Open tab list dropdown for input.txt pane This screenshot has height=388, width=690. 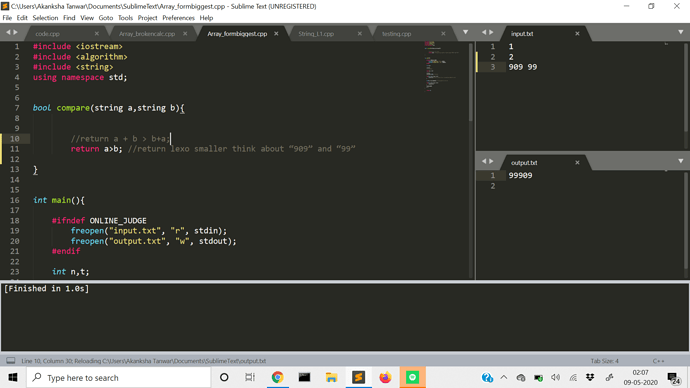pyautogui.click(x=680, y=32)
